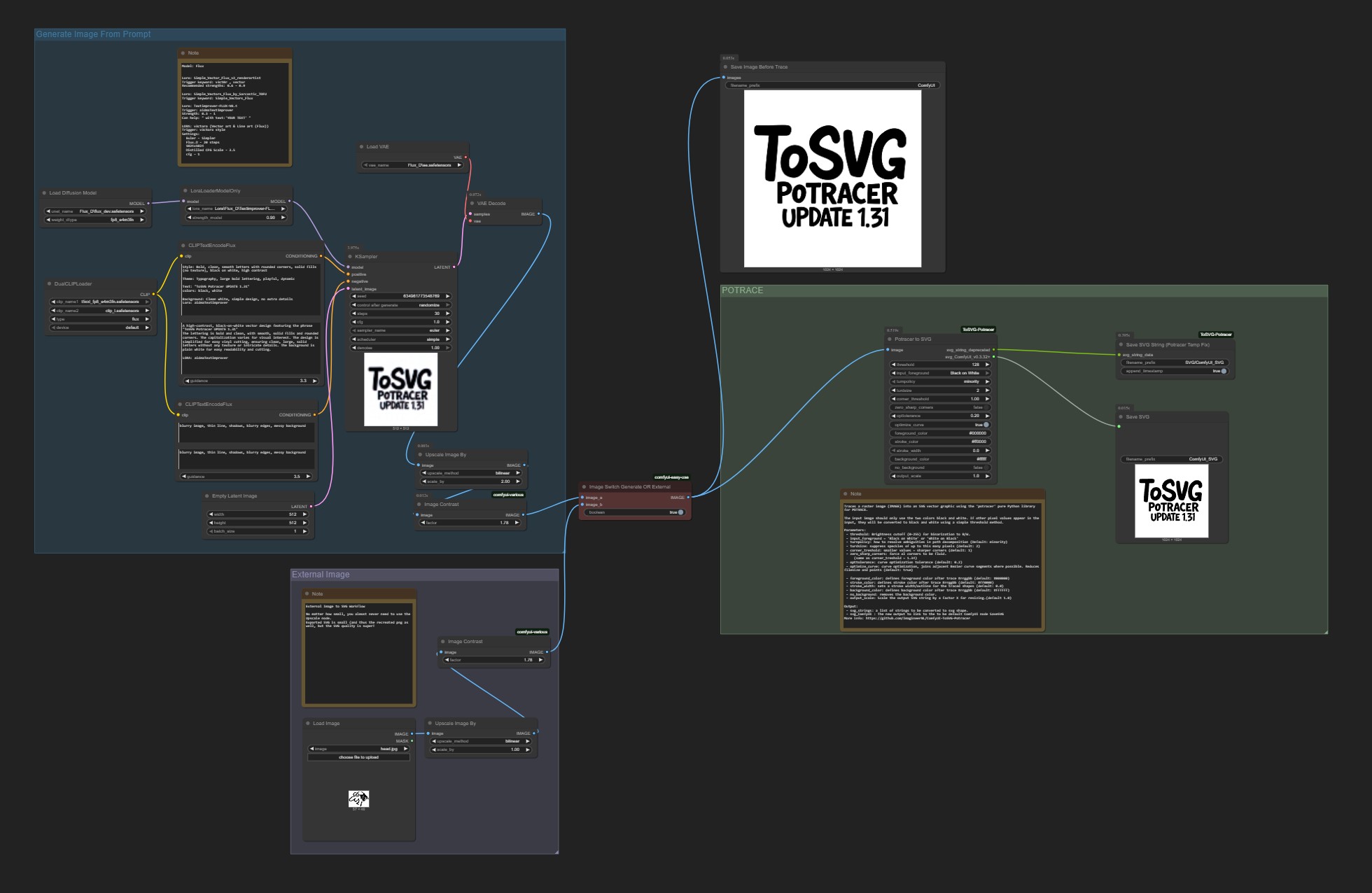Open the scheduler simple selector
The image size is (1372, 893).
tap(400, 339)
